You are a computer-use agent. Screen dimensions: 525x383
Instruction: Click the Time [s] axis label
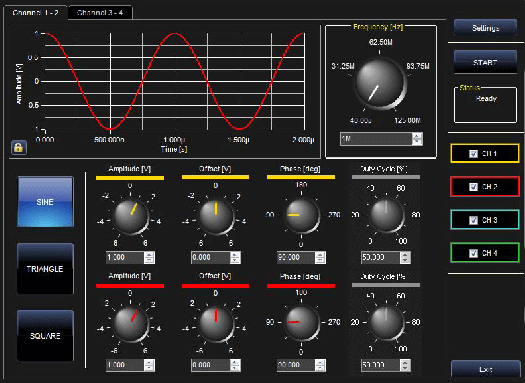point(174,149)
